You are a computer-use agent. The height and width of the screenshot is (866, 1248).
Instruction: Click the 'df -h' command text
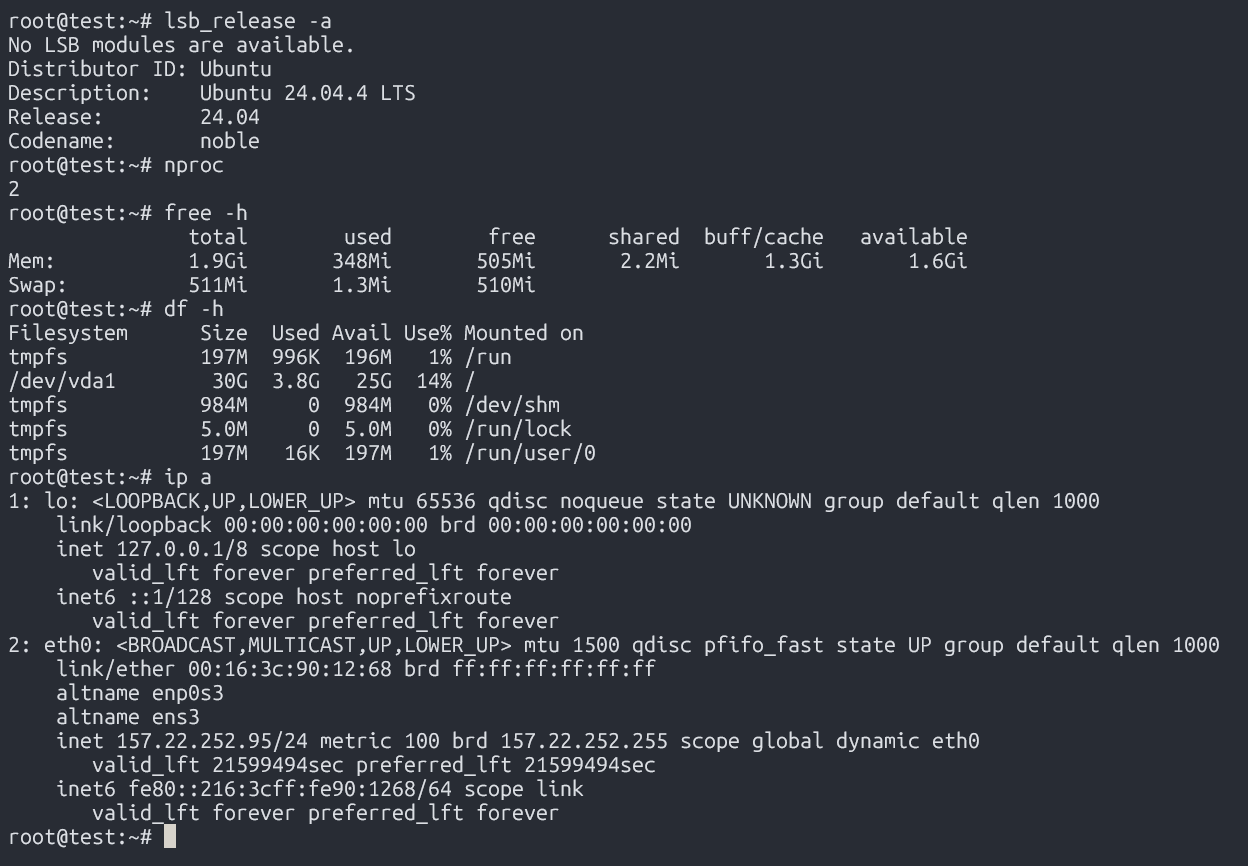[194, 309]
